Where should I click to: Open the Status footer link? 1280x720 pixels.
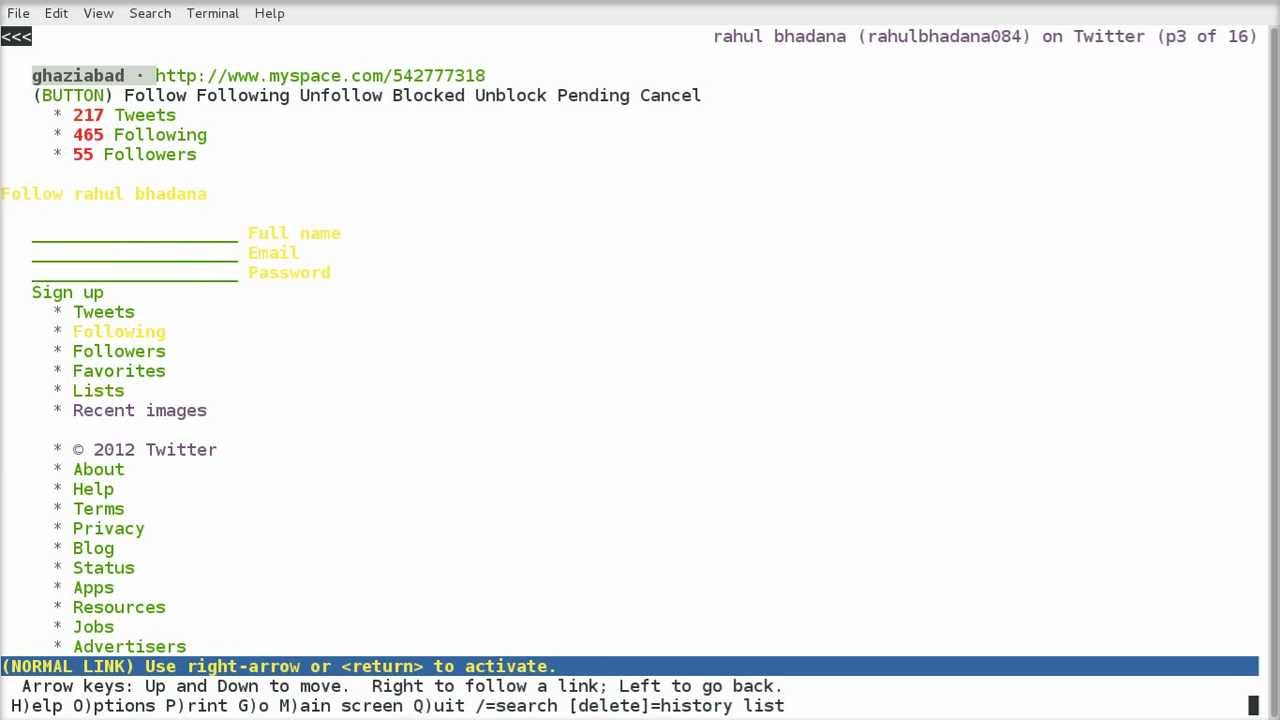click(103, 568)
